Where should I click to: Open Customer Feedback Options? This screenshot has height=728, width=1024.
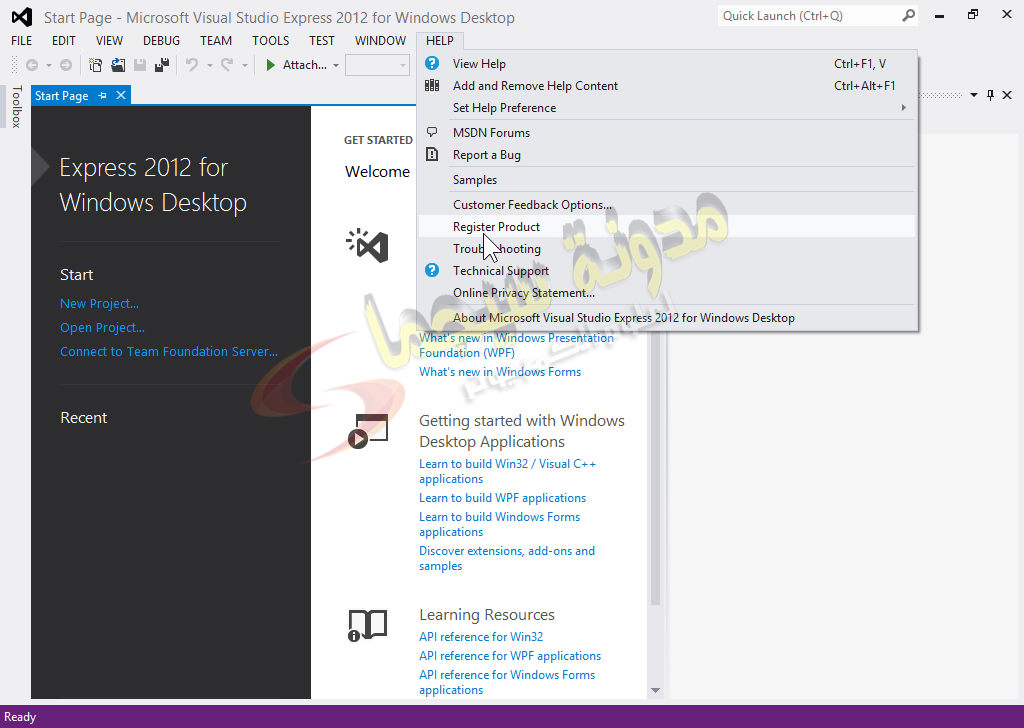point(667,204)
